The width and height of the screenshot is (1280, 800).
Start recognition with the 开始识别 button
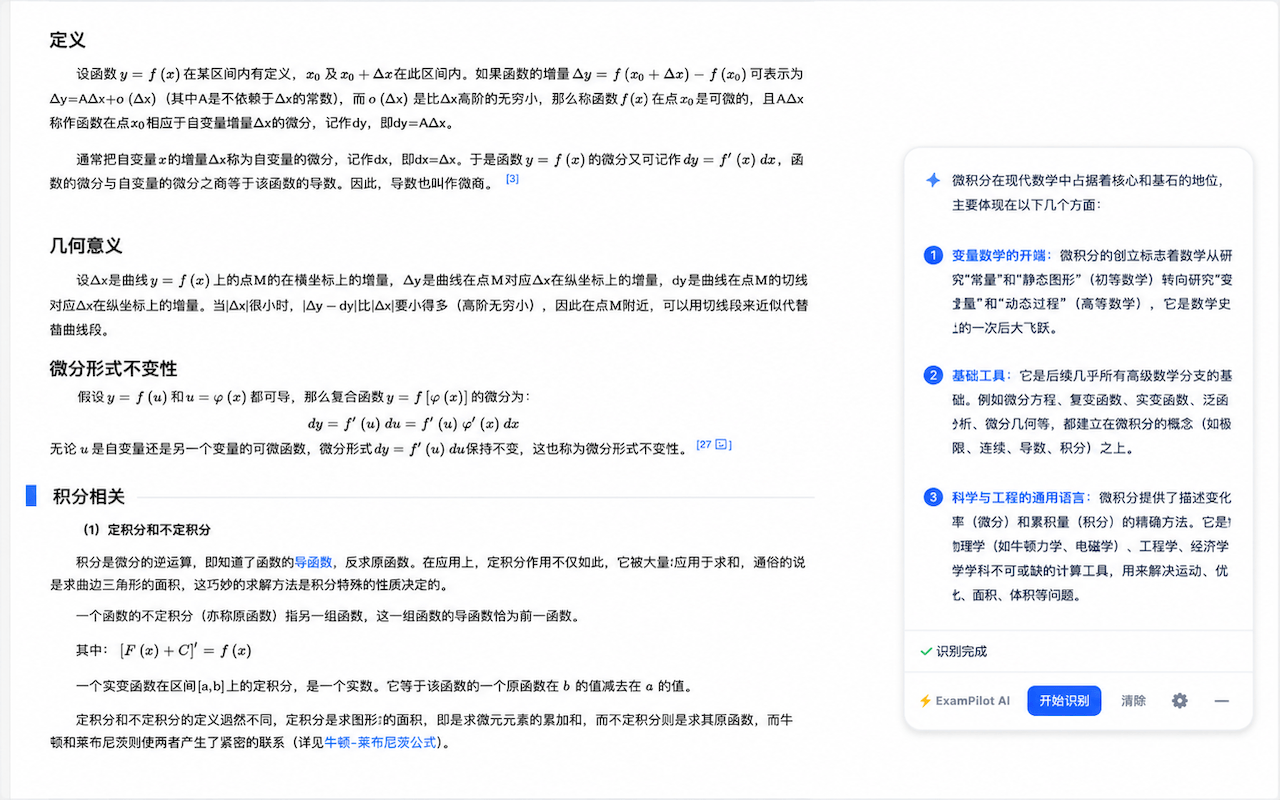coord(1064,701)
